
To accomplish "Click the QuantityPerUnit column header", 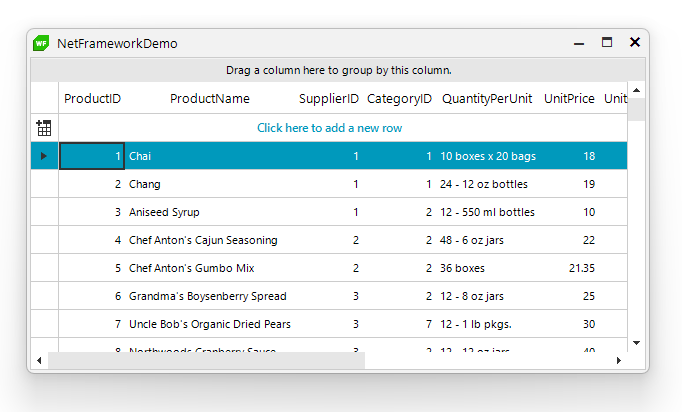I will click(487, 99).
